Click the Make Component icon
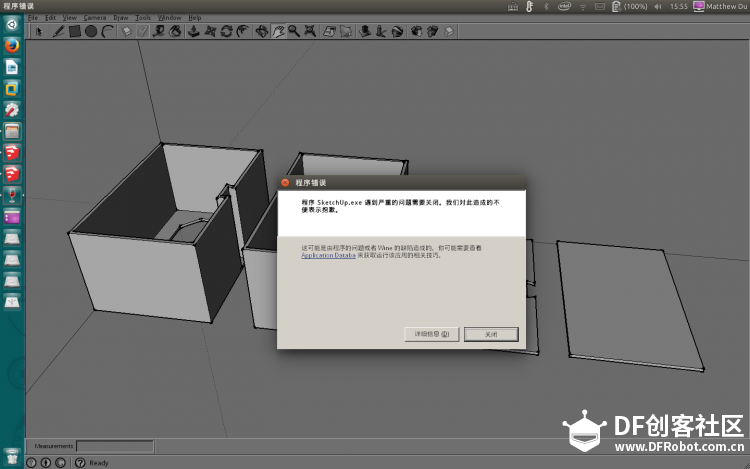 (x=126, y=32)
